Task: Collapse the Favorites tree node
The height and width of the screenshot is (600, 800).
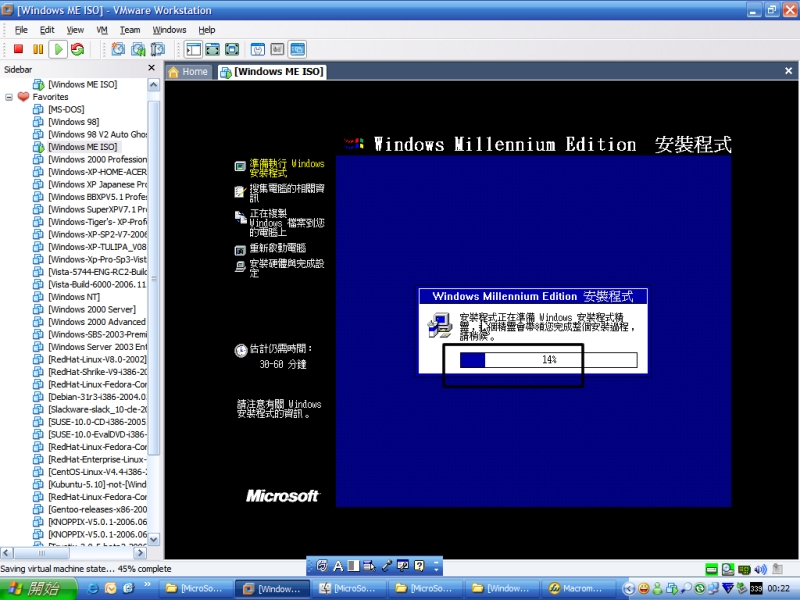Action: 9,97
